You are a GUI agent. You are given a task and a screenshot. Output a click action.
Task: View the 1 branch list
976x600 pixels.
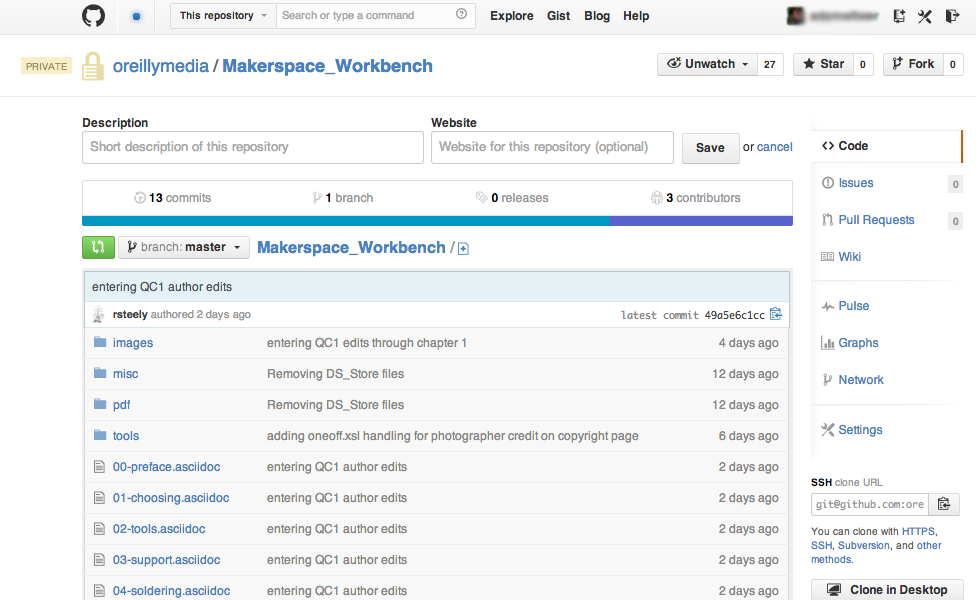pyautogui.click(x=342, y=198)
